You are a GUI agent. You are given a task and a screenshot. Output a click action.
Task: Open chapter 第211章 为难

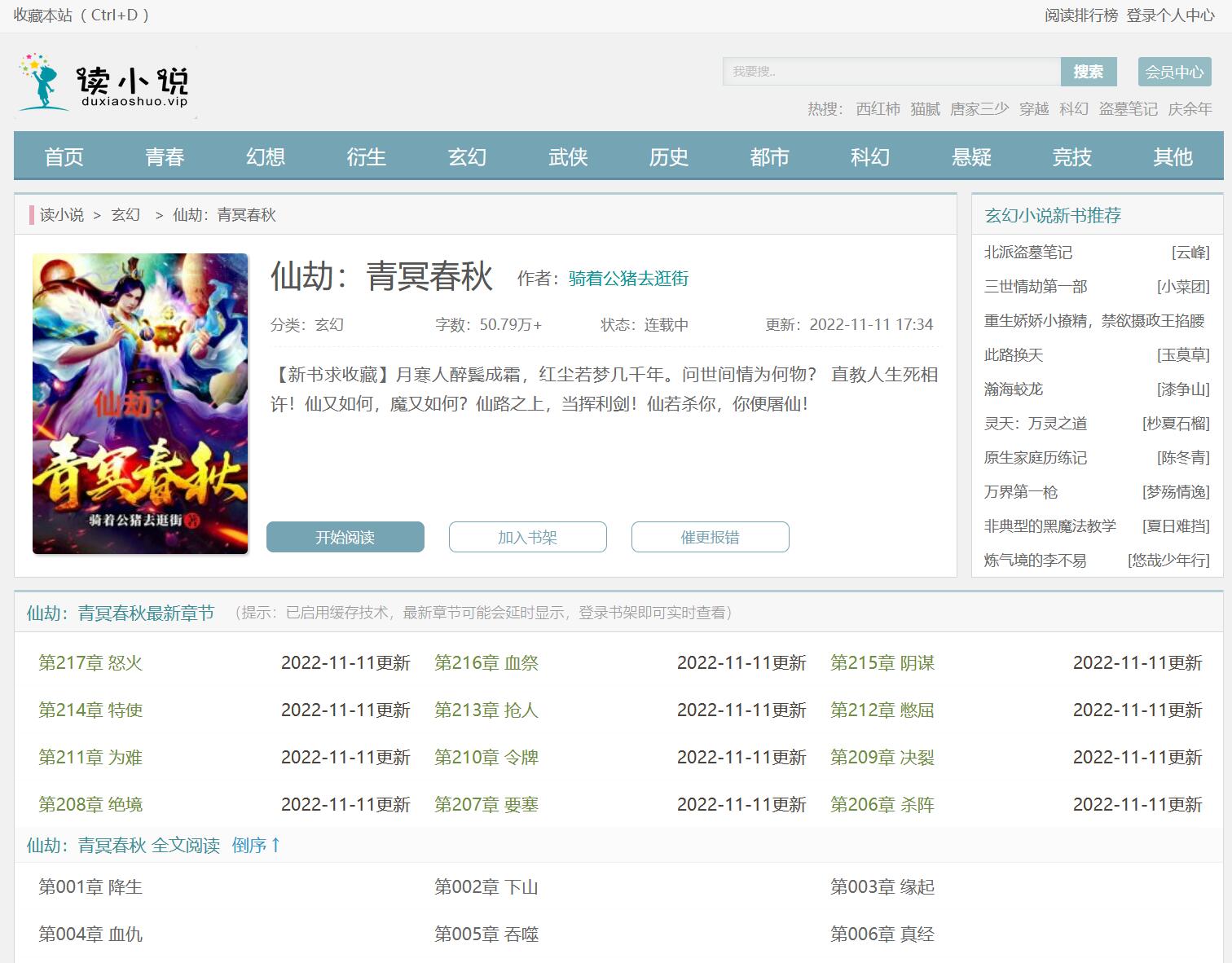click(x=90, y=758)
